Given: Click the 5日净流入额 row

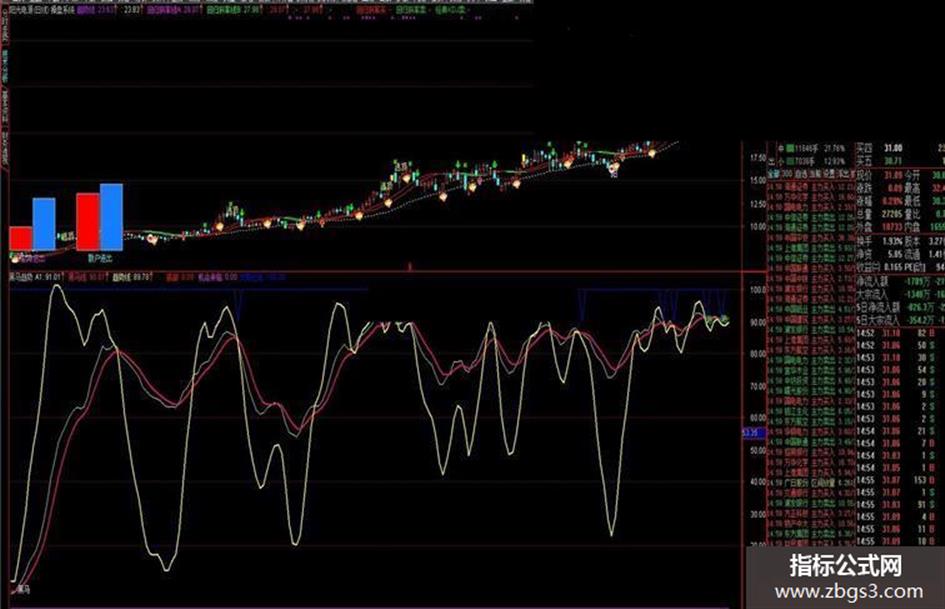Looking at the screenshot, I should (x=900, y=308).
